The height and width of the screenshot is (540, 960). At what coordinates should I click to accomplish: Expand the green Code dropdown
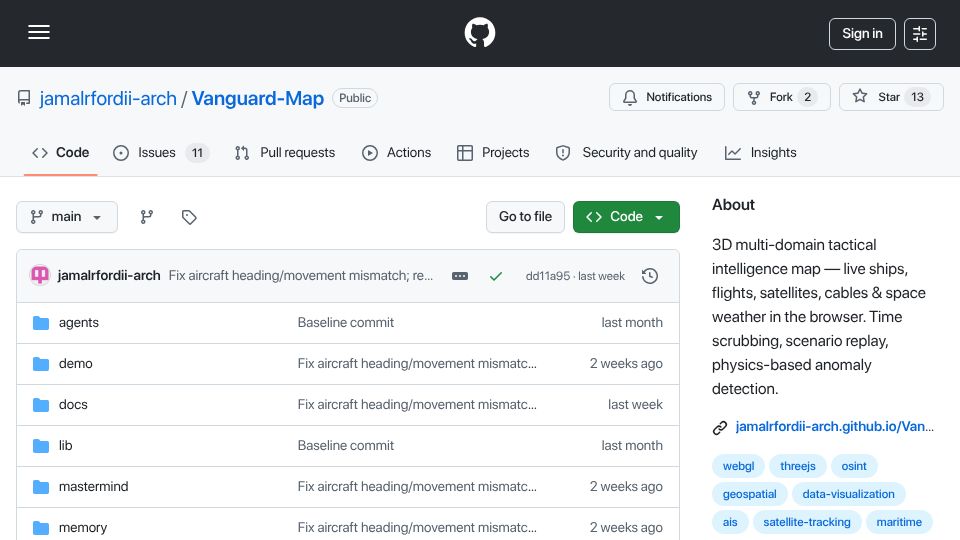626,217
